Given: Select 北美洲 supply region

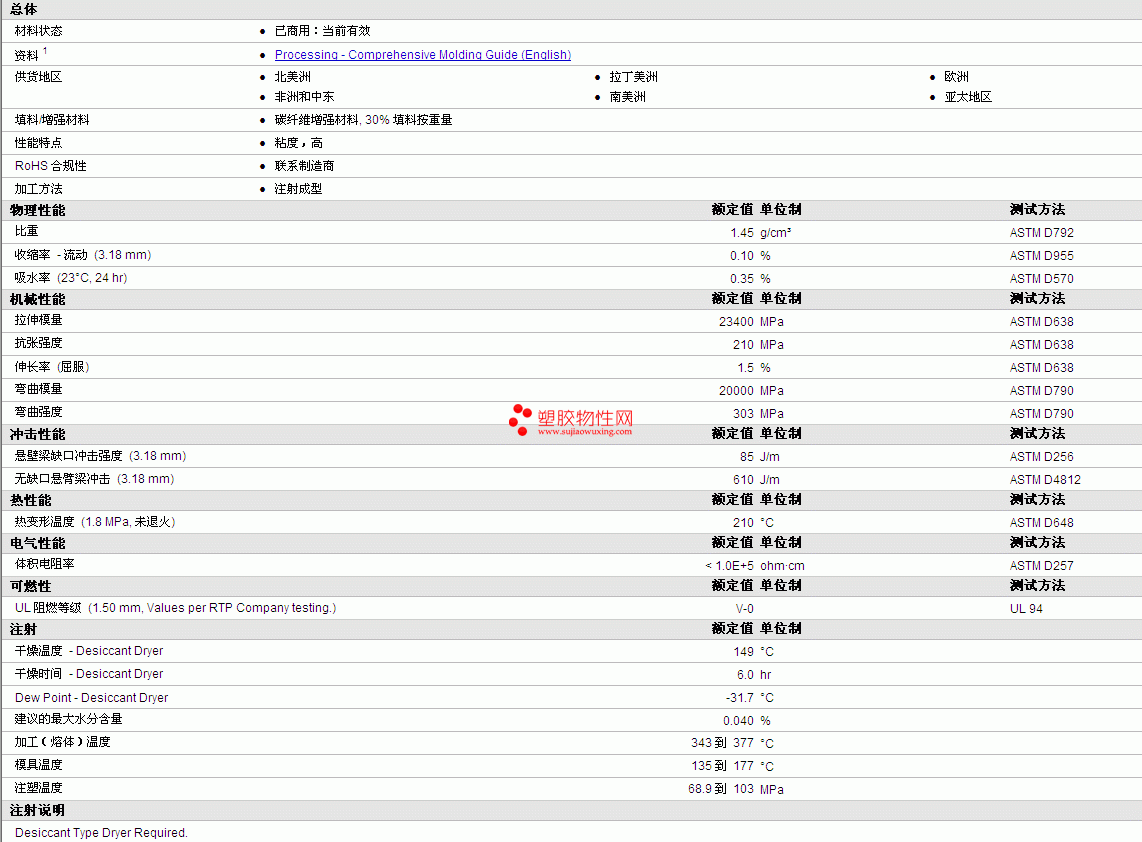Looking at the screenshot, I should click(293, 76).
